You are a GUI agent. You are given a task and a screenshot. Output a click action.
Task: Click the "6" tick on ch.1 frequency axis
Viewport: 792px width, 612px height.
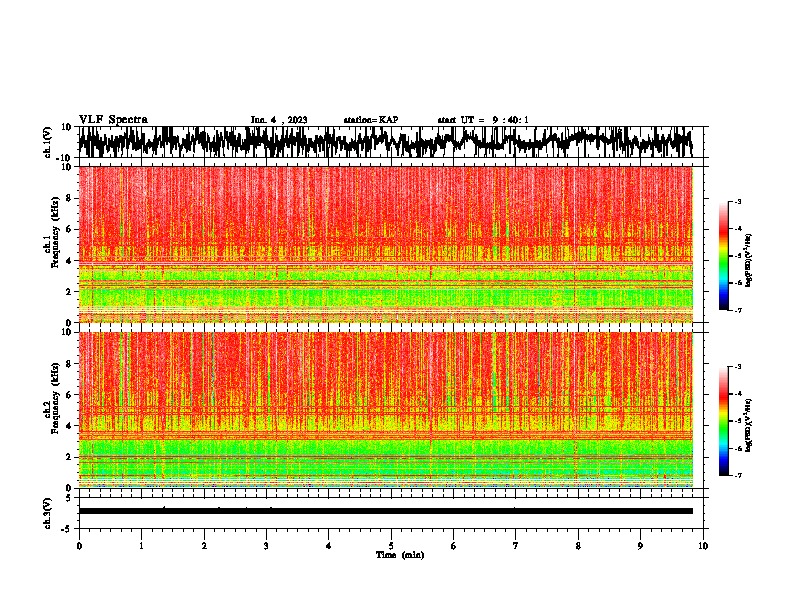click(70, 229)
